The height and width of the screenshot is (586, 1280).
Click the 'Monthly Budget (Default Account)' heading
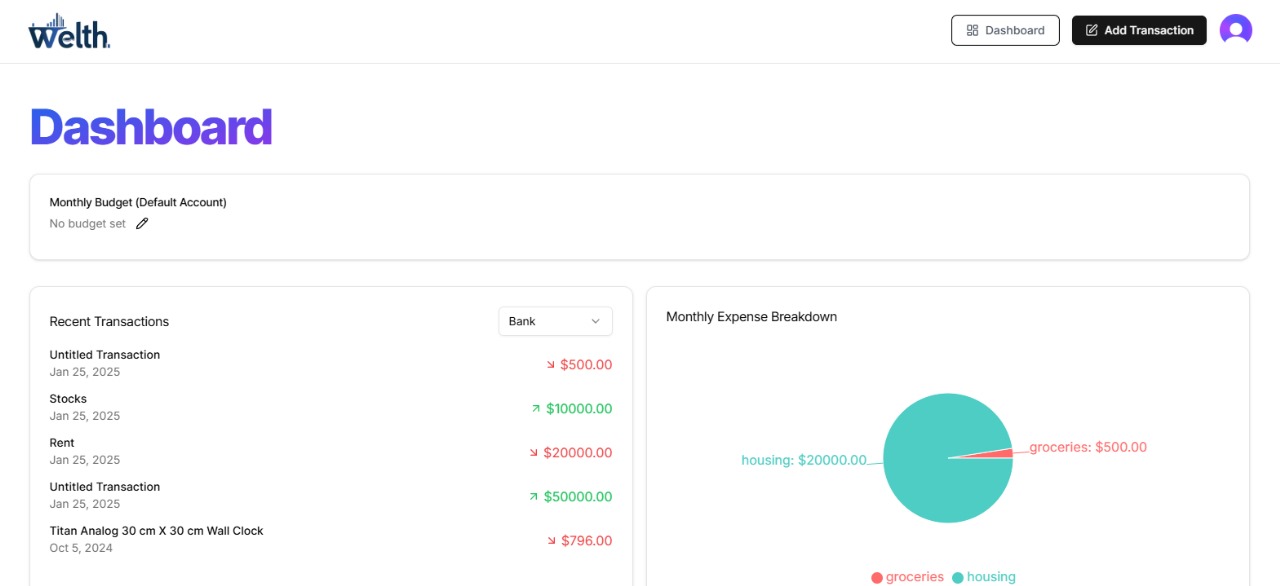coord(138,202)
